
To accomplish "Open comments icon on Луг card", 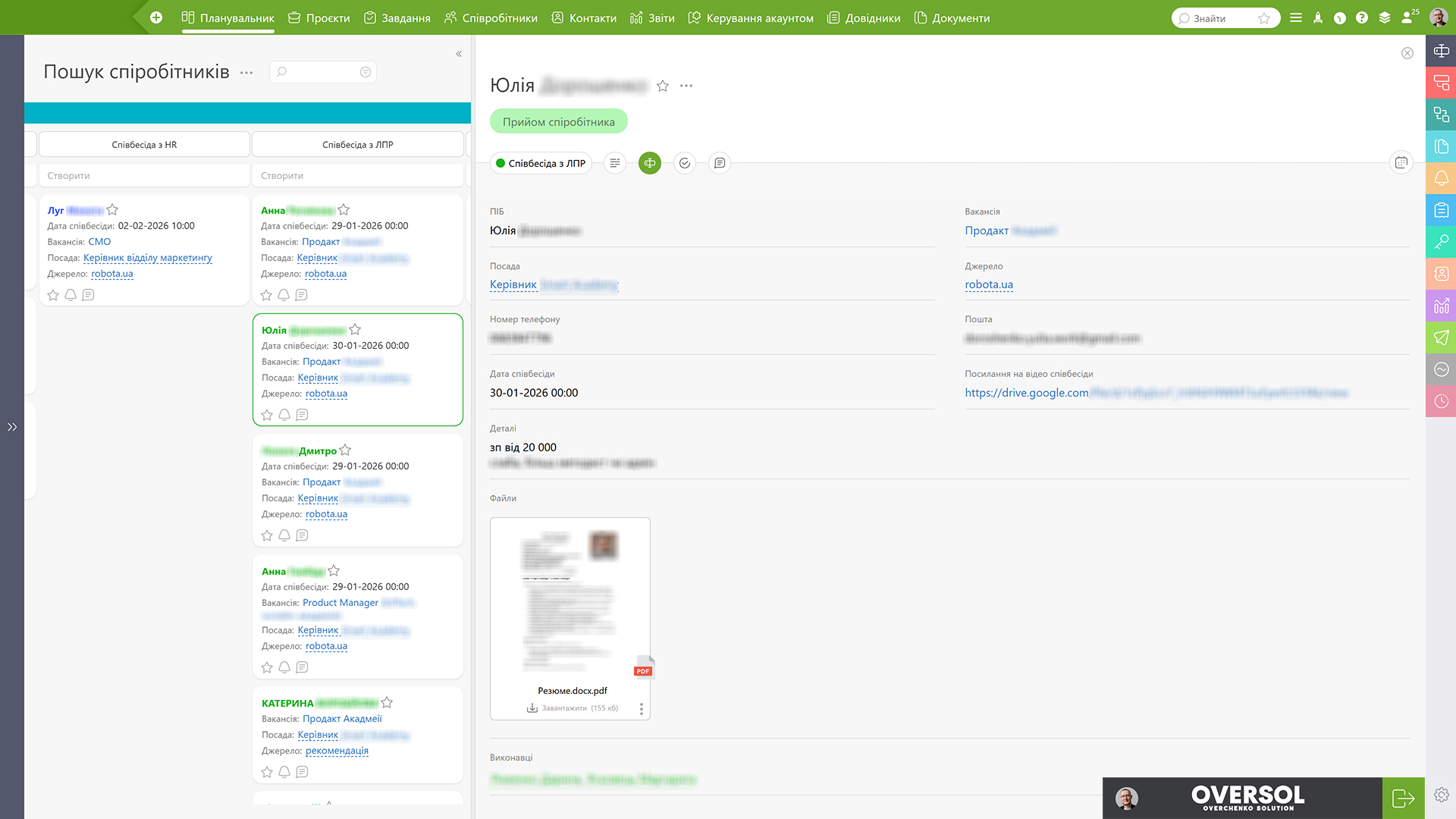I will coord(88,295).
